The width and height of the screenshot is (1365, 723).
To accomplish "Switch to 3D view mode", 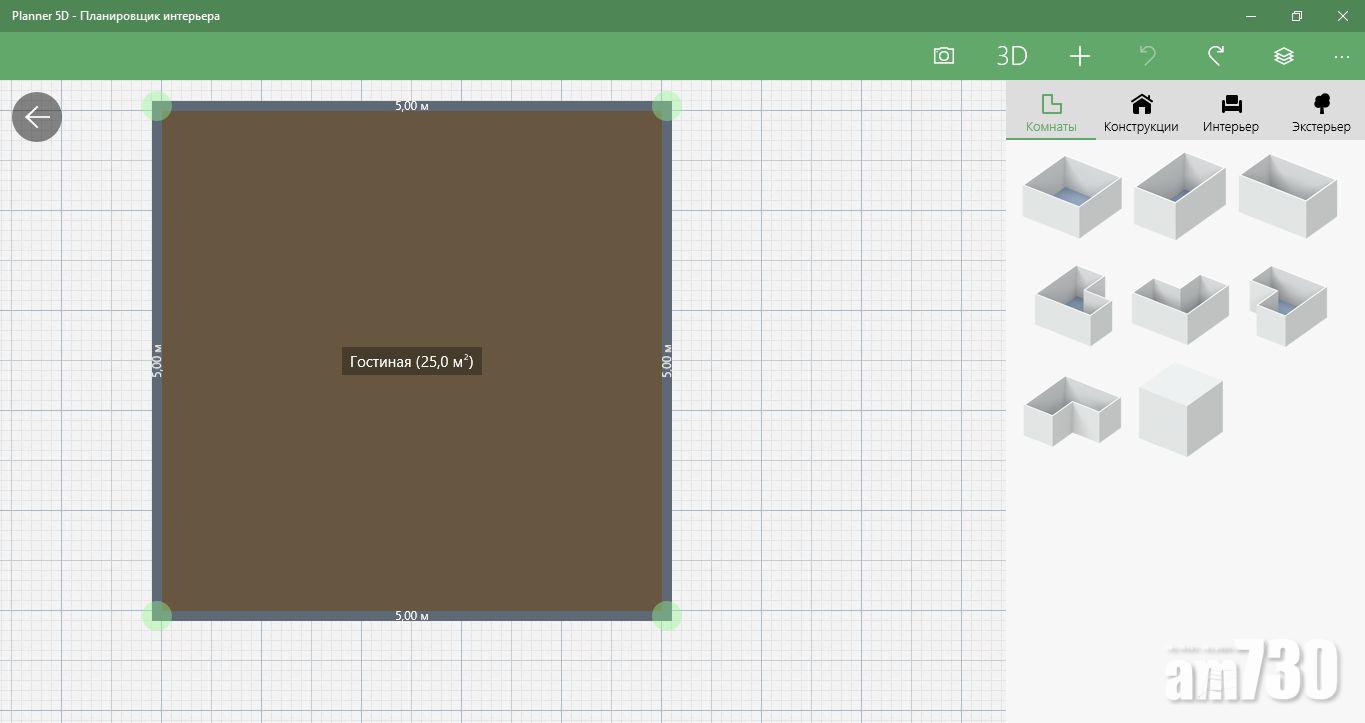I will coord(1011,56).
